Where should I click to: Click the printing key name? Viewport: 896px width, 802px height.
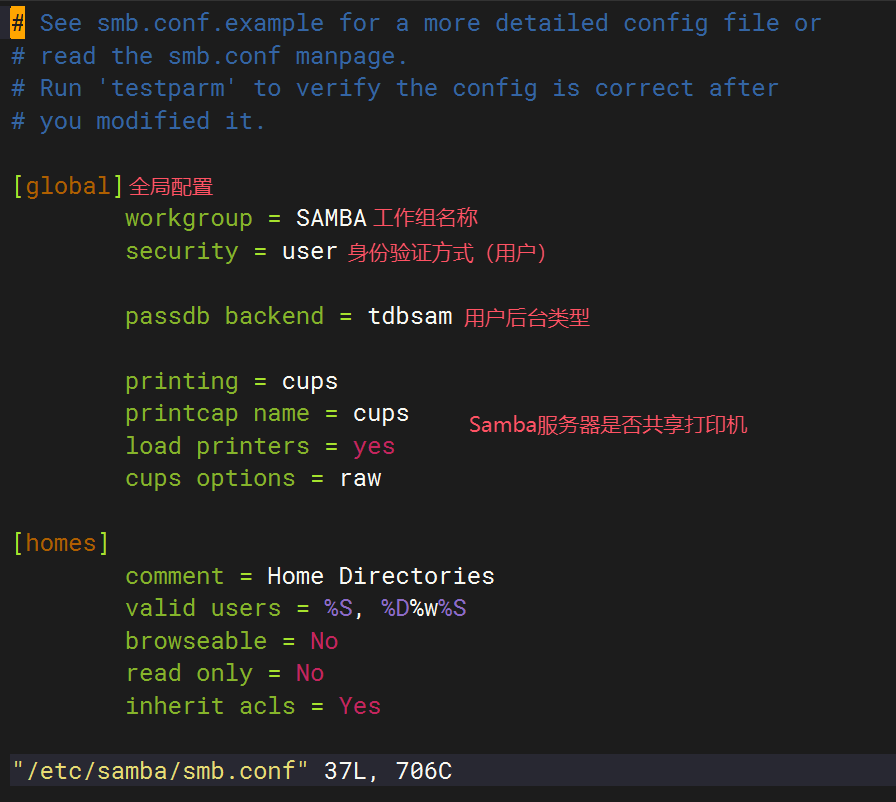click(182, 382)
